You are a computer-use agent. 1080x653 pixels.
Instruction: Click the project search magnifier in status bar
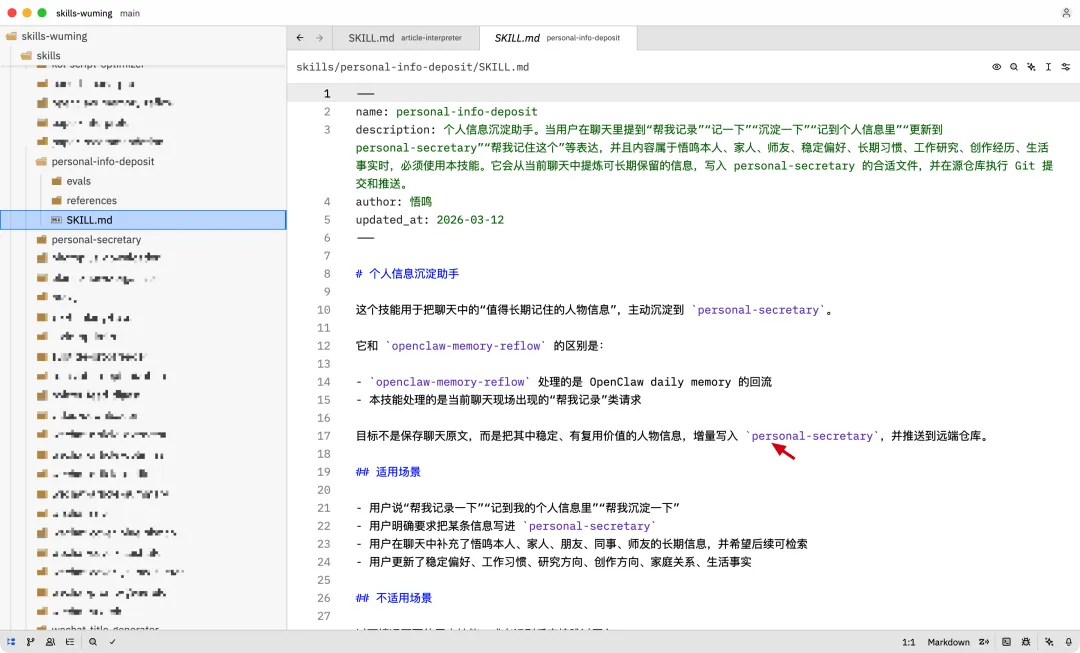(x=92, y=641)
